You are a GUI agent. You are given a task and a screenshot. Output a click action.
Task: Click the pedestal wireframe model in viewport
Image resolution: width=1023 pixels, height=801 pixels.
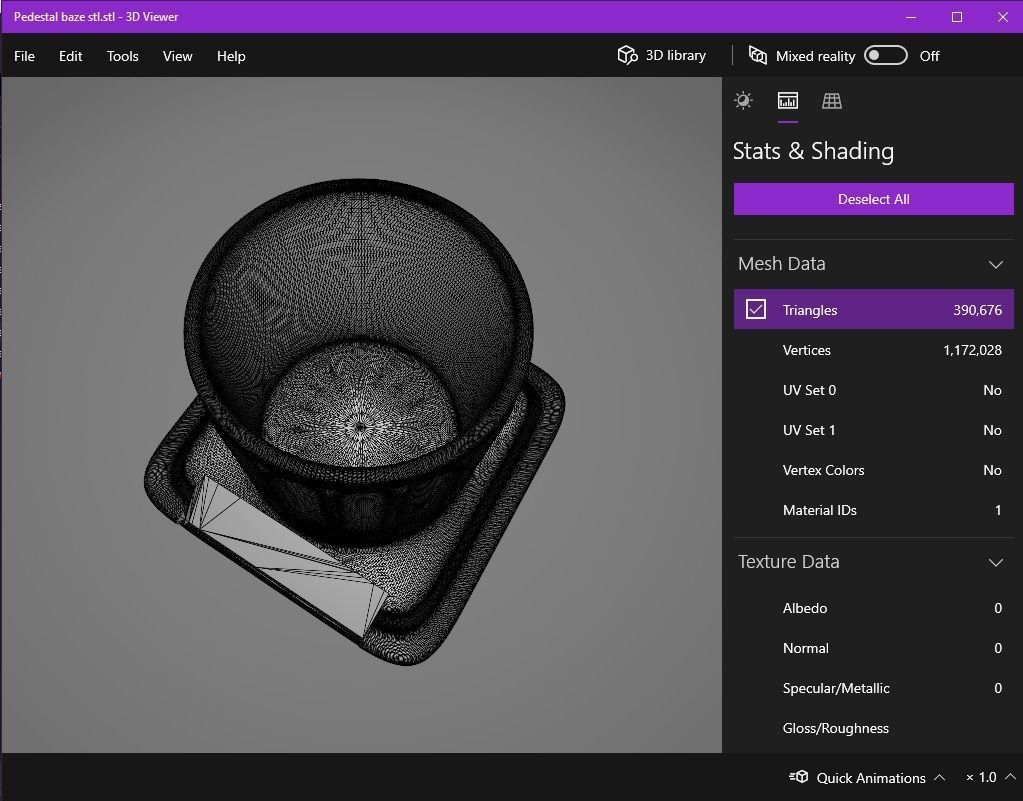(354, 421)
